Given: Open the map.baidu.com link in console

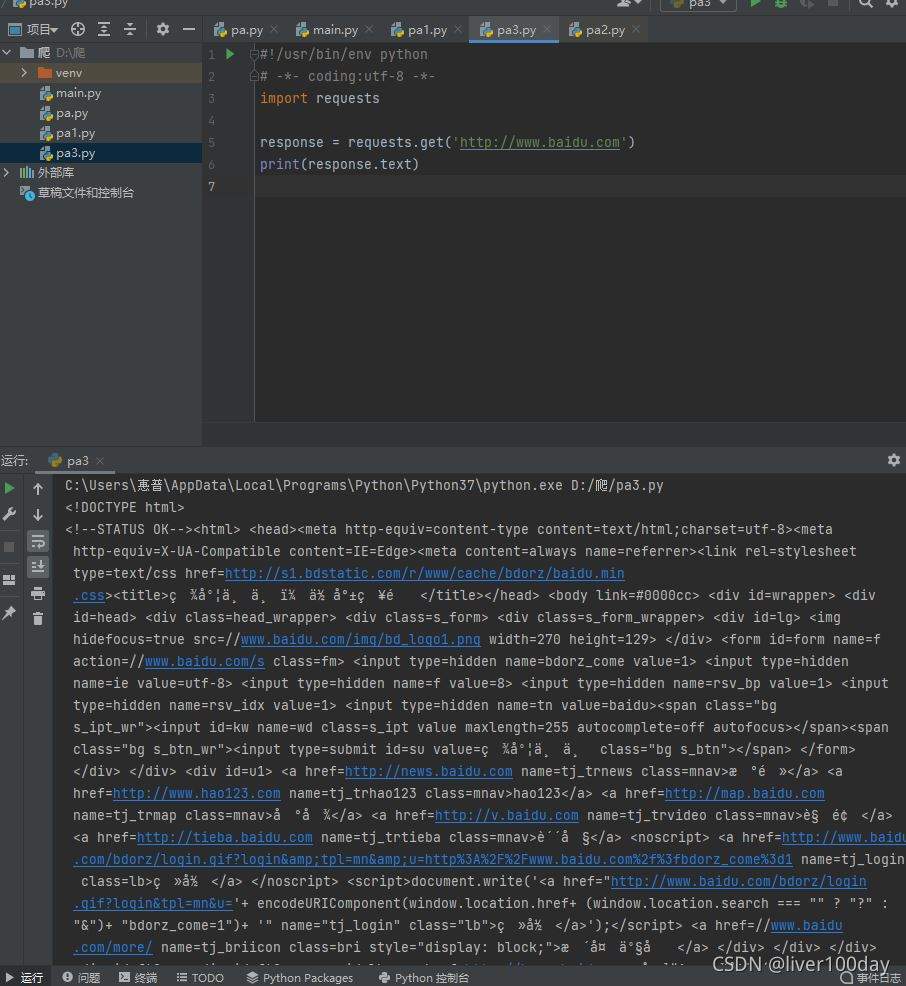Looking at the screenshot, I should click(744, 794).
